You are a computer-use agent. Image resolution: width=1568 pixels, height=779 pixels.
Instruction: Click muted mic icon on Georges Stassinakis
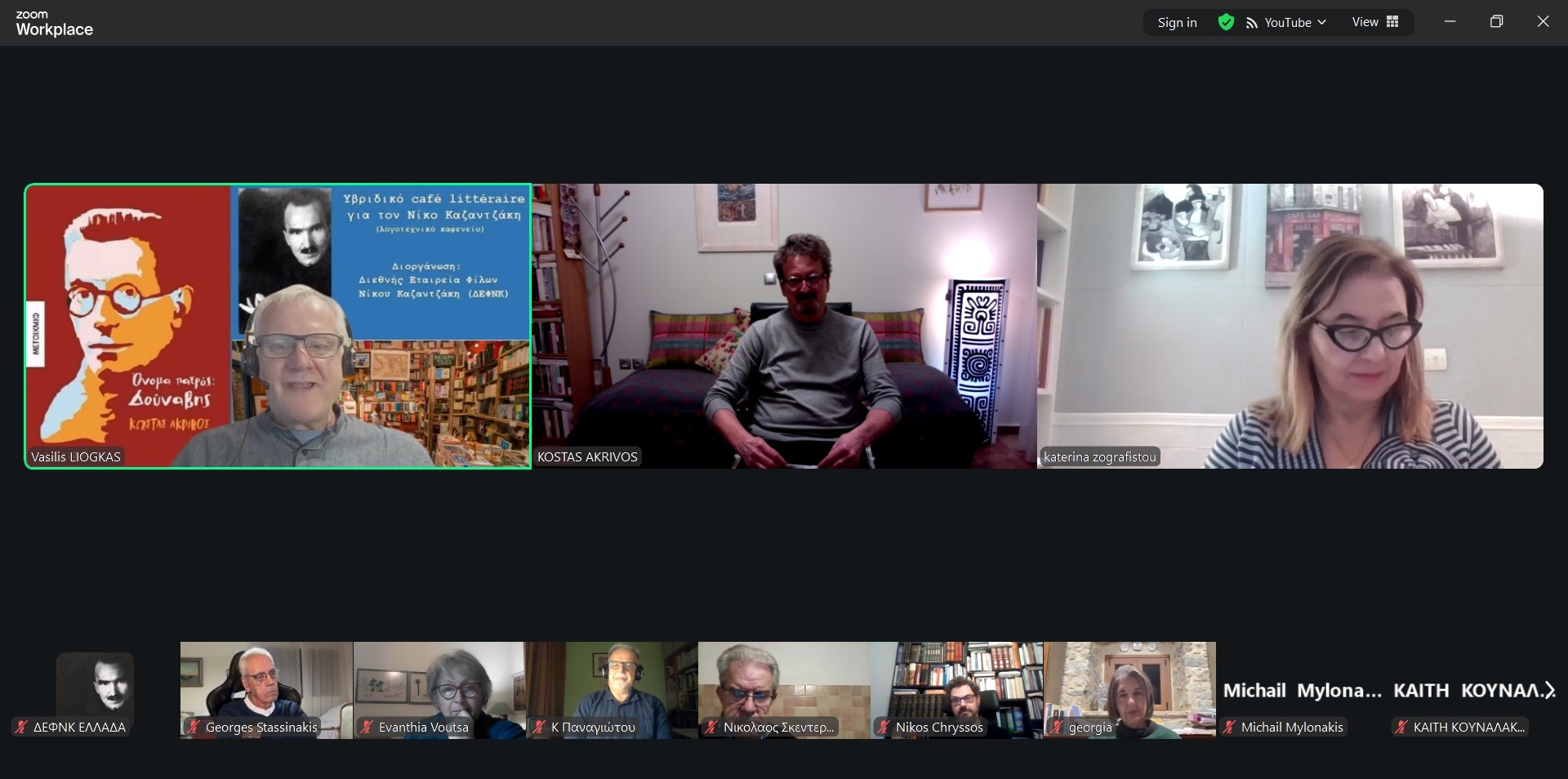pyautogui.click(x=194, y=727)
